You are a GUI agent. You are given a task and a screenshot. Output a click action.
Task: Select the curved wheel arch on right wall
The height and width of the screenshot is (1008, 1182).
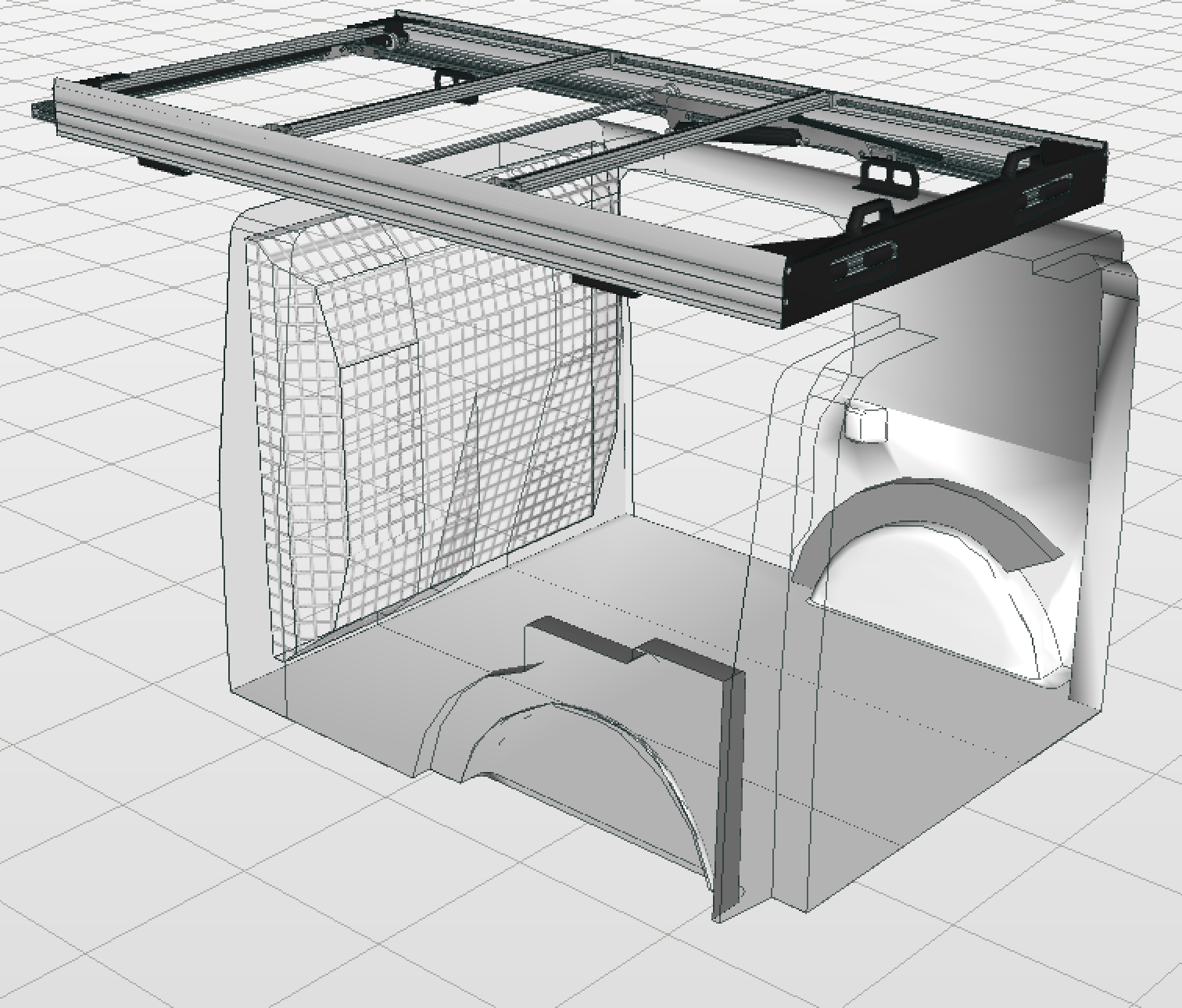click(x=930, y=508)
